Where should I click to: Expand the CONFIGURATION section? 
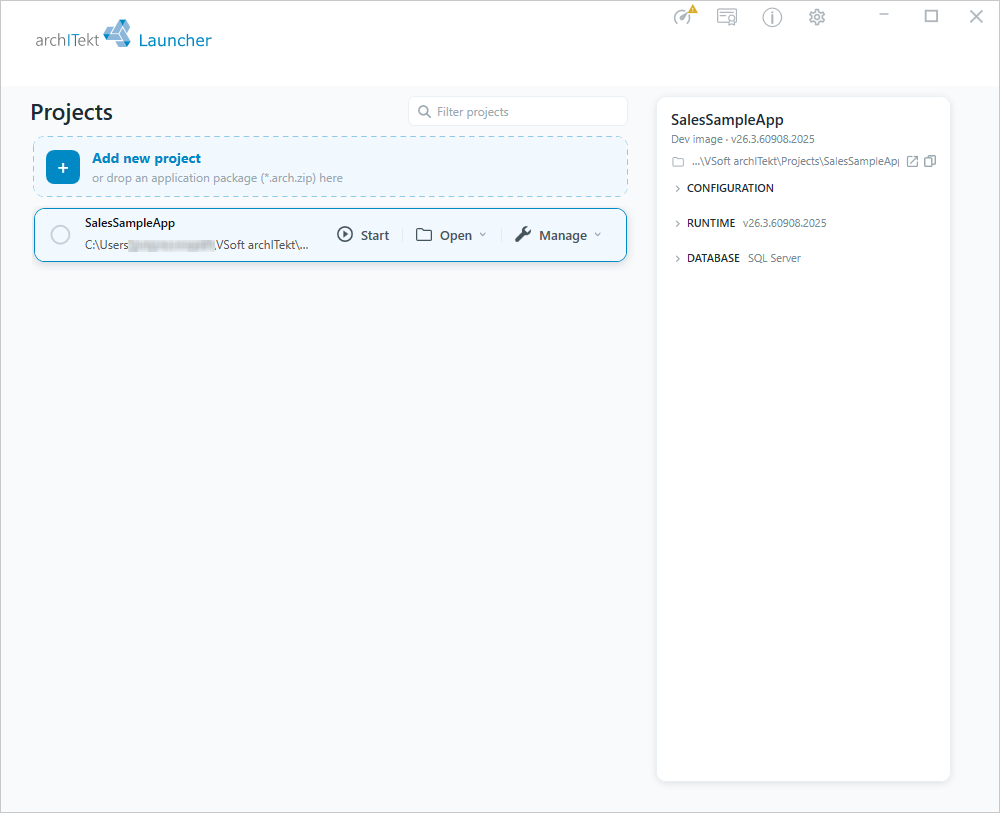724,188
